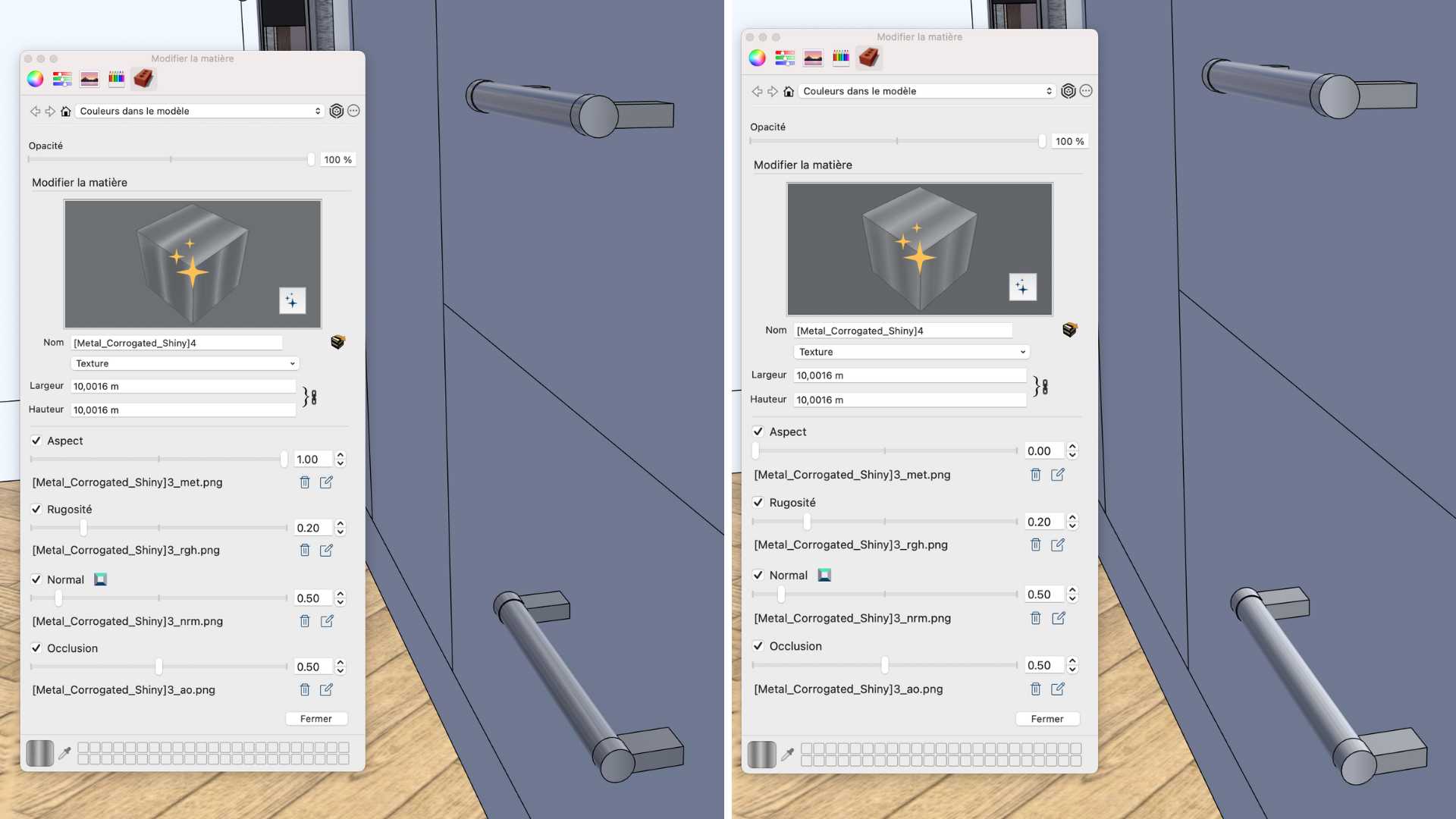Adjust Aspect 0.00 stepper in right panel

click(x=1072, y=450)
